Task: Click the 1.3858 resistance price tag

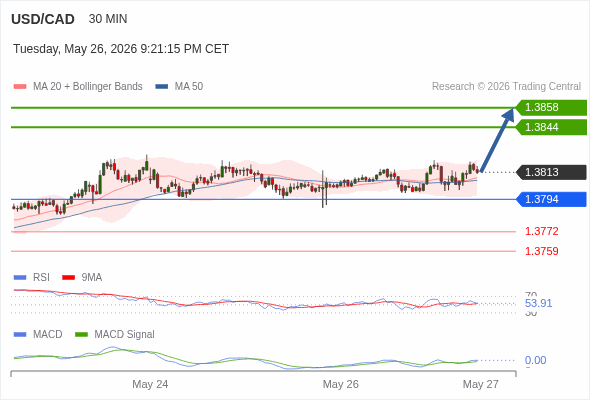Action: pyautogui.click(x=551, y=108)
